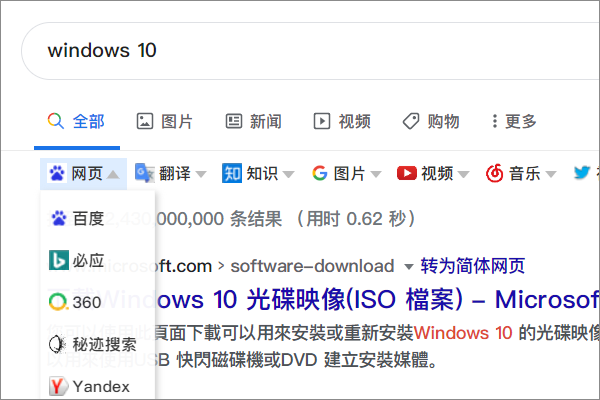Click the picture icon beside 图片 tab
600x400 pixels.
point(145,121)
